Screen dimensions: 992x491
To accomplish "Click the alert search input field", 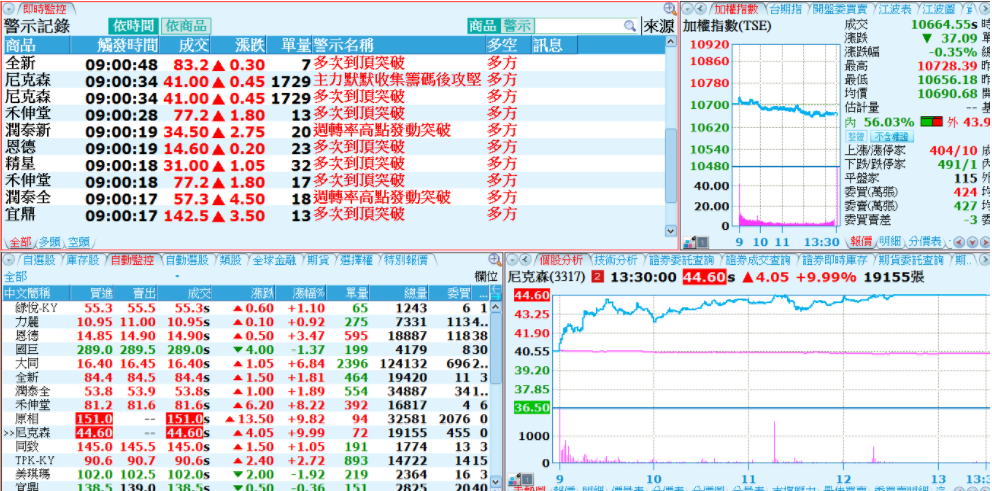I will (592, 26).
